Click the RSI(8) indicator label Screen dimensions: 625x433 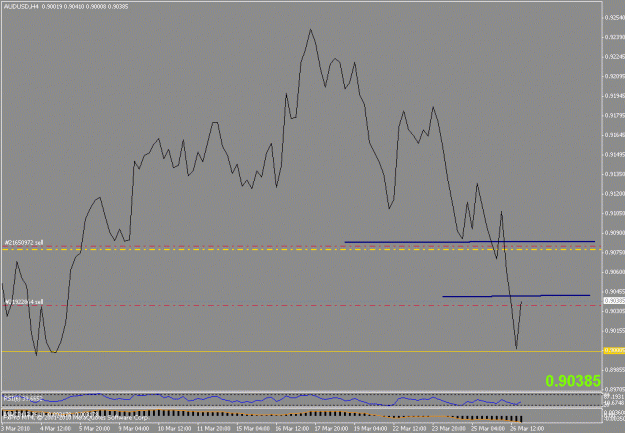[22, 398]
